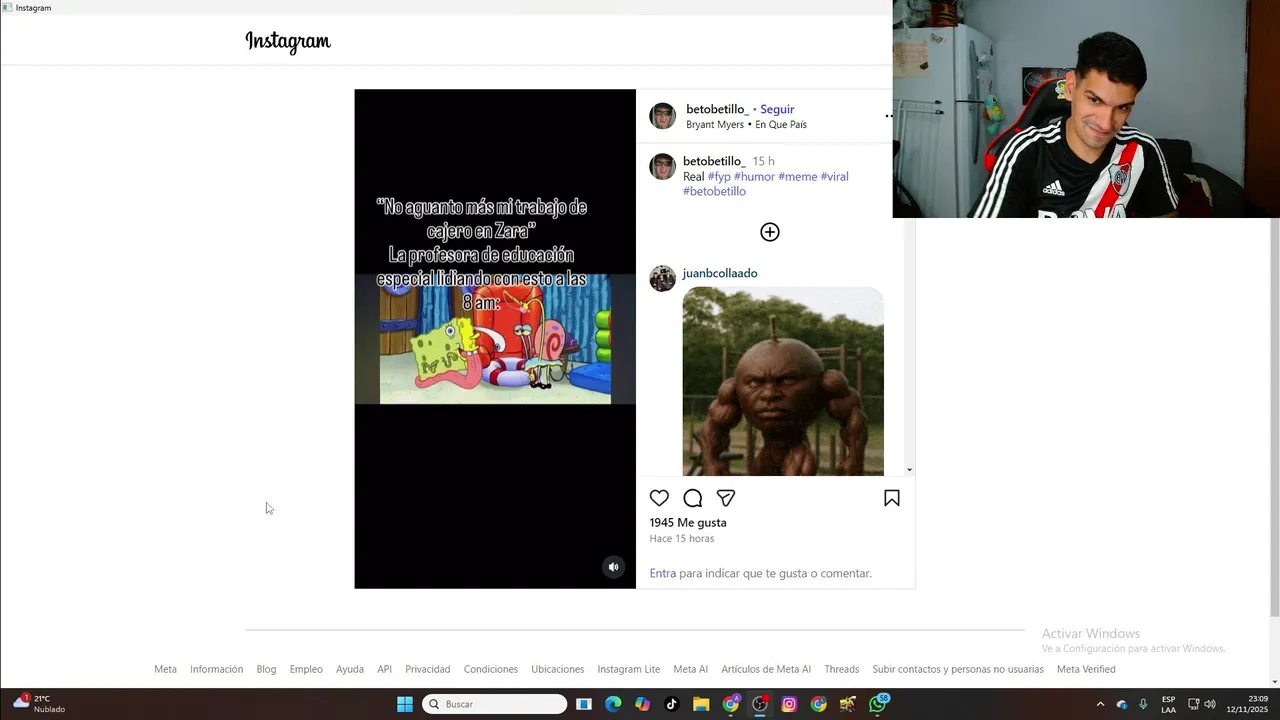This screenshot has width=1280, height=720.
Task: Open the clock showing 23:09
Action: [x=1247, y=704]
